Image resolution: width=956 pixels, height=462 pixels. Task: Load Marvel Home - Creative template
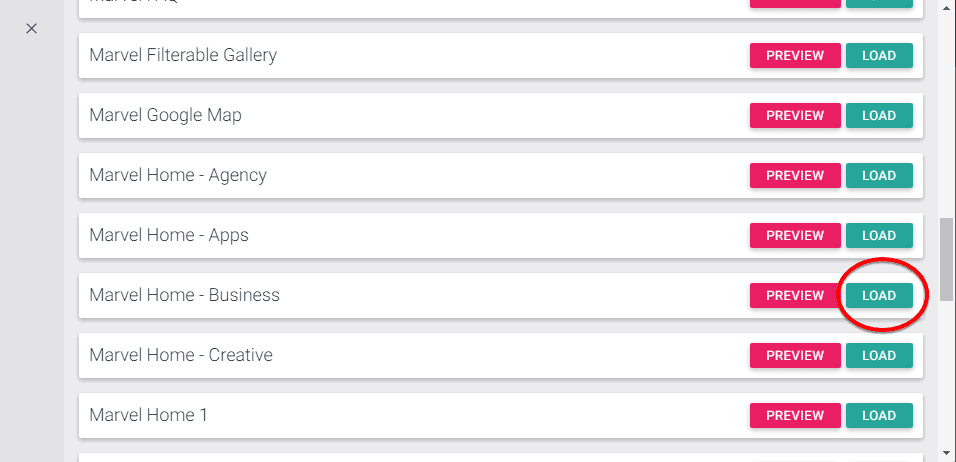click(x=879, y=356)
